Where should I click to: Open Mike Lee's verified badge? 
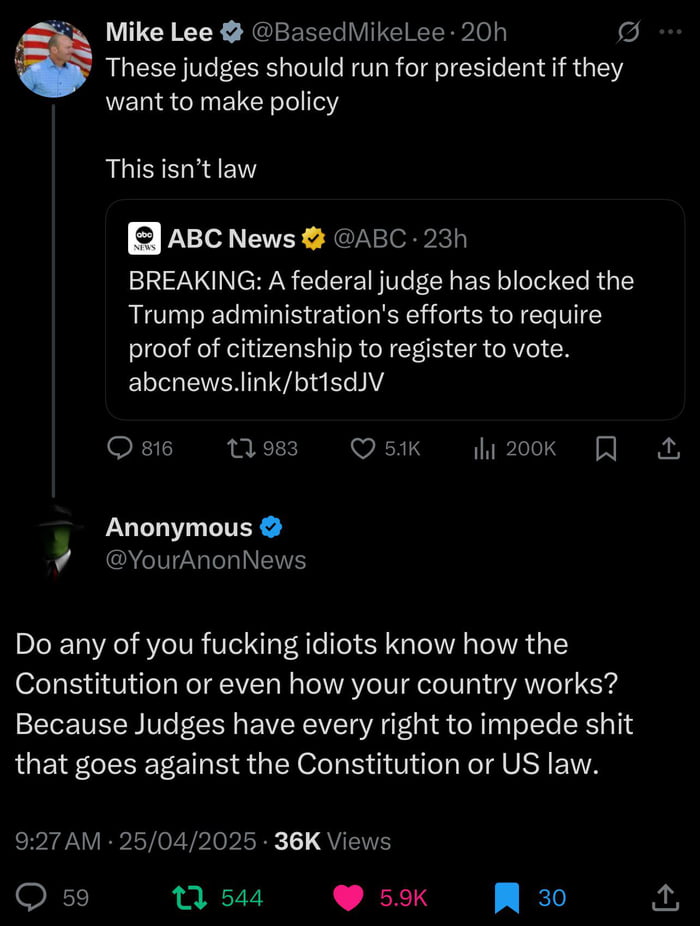click(232, 32)
